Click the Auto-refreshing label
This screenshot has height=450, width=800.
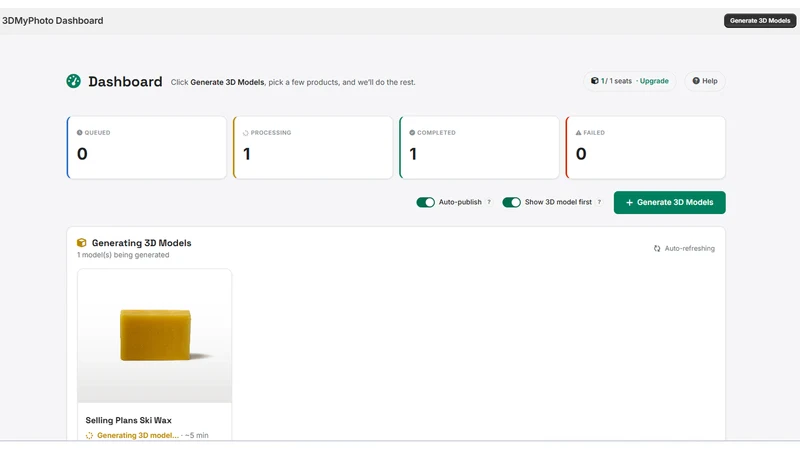point(689,248)
